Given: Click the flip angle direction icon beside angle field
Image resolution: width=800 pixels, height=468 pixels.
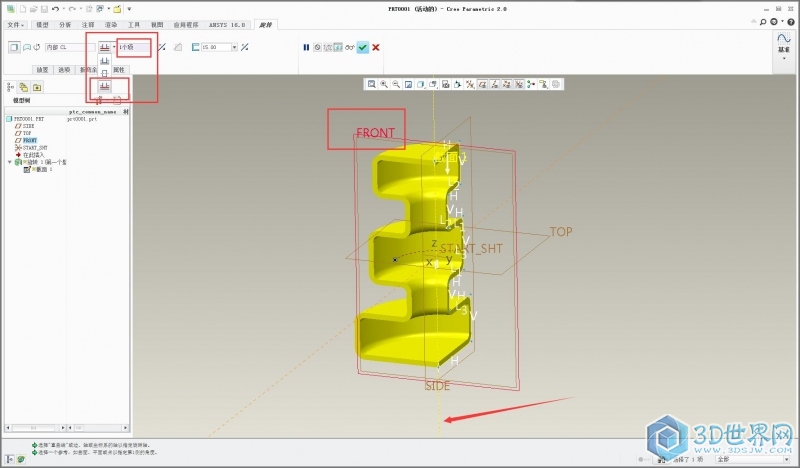Looking at the screenshot, I should pos(162,47).
